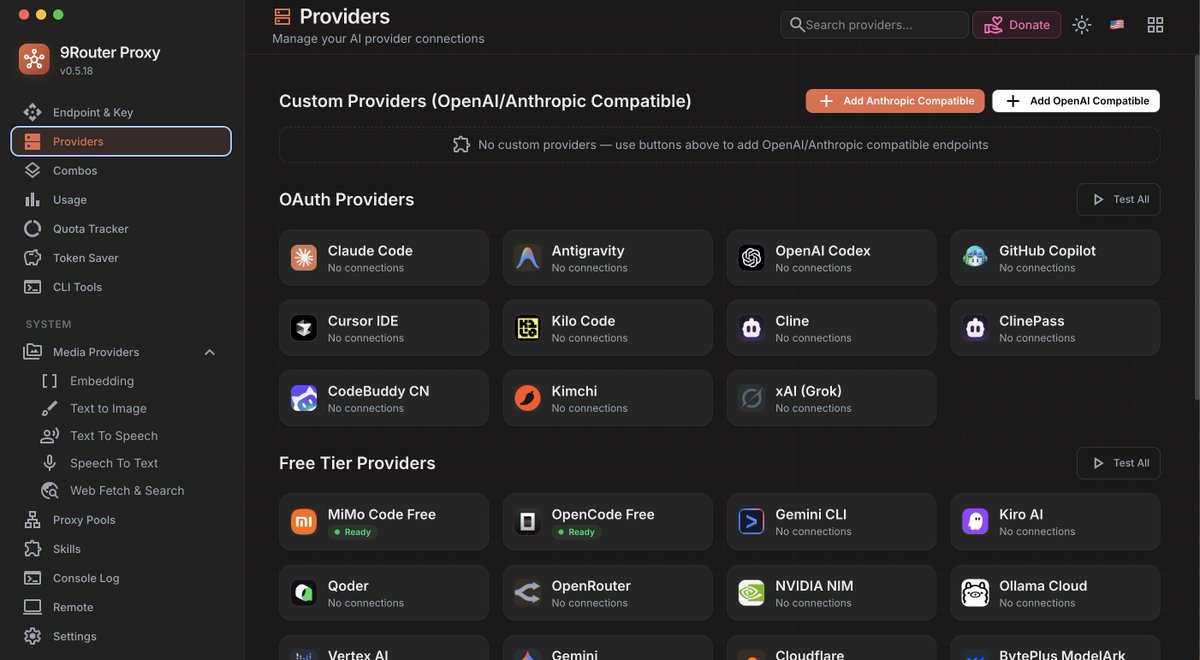This screenshot has width=1200, height=660.
Task: Click the Ready status under OpenCode Free
Action: click(x=576, y=532)
